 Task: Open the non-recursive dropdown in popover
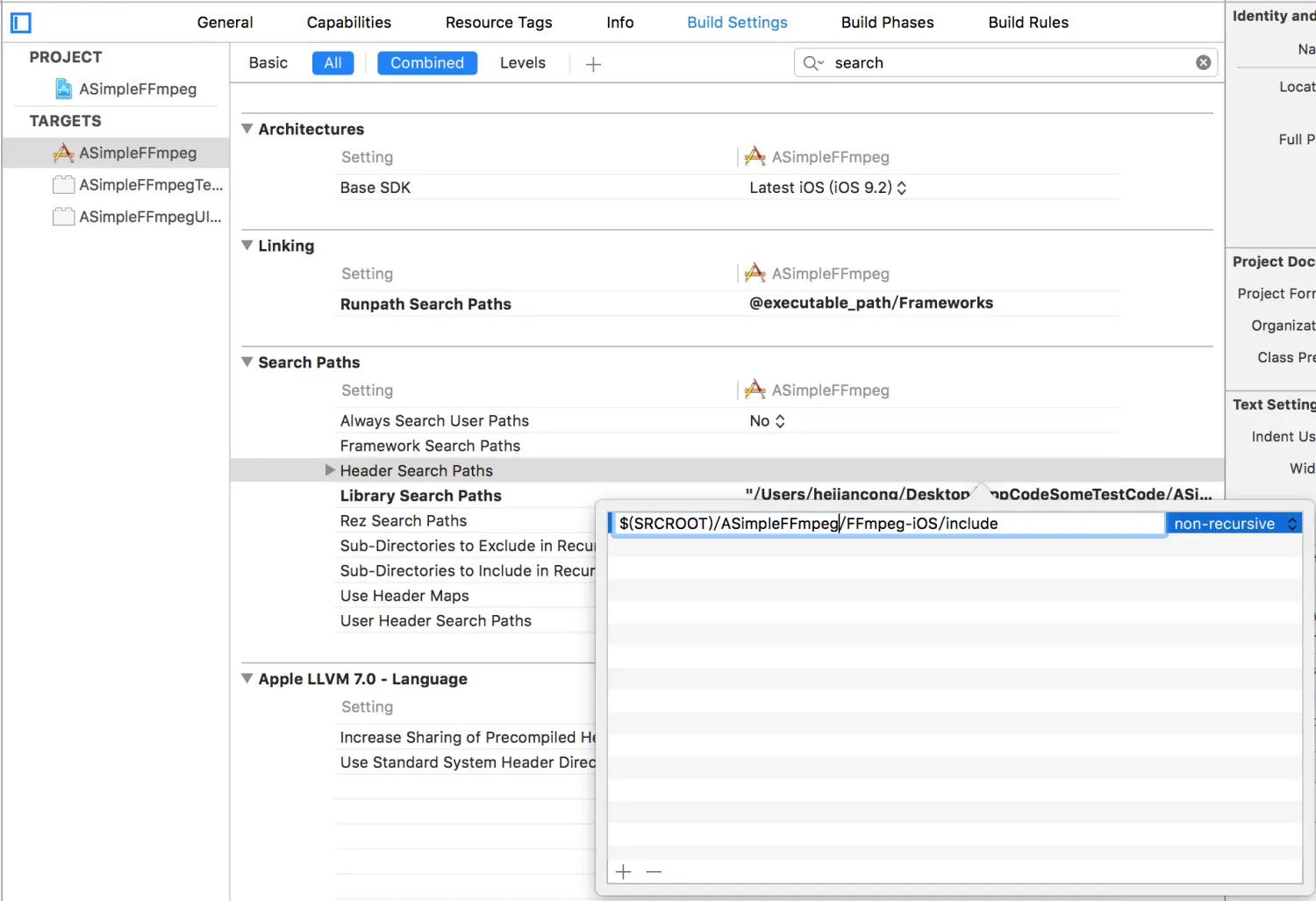tap(1235, 524)
